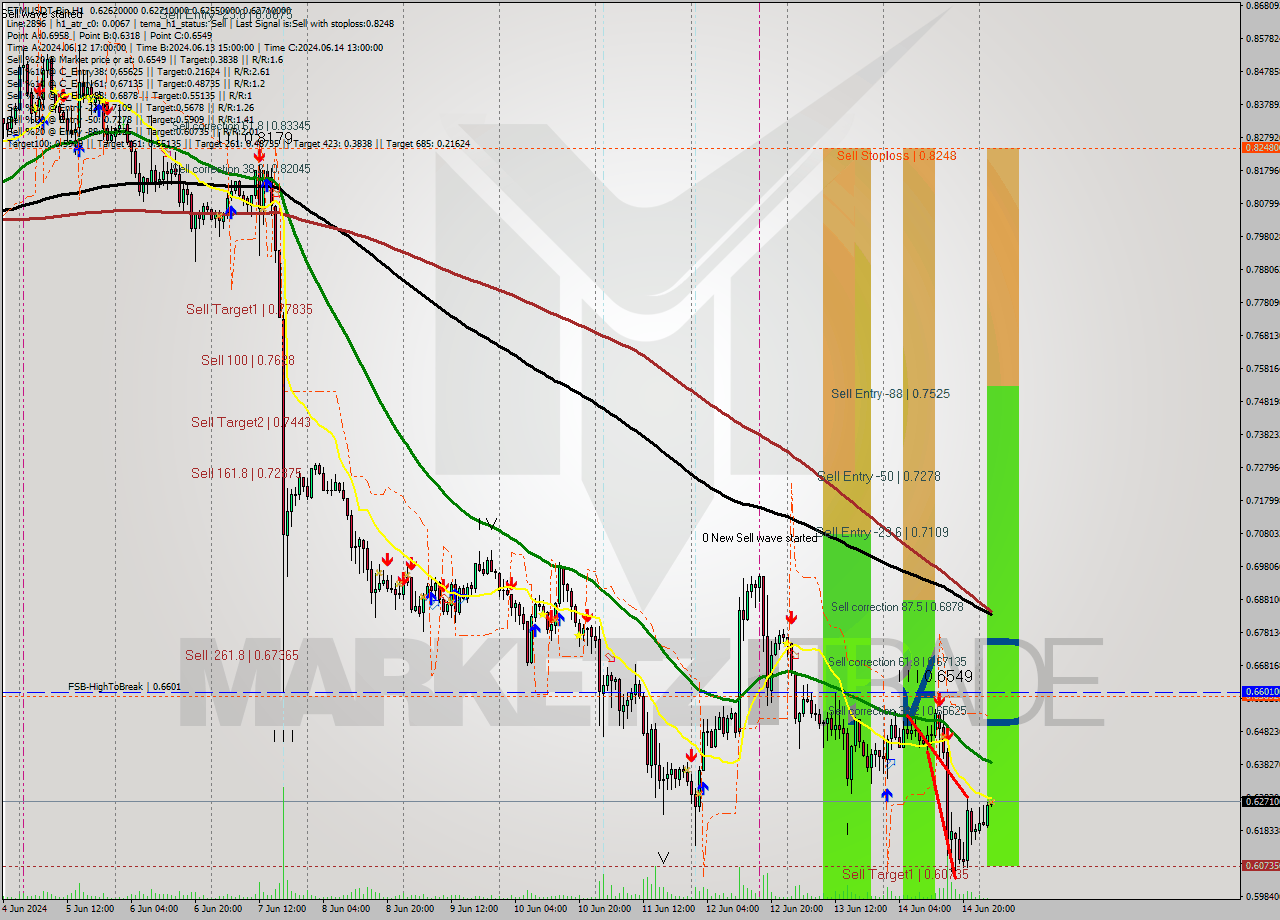Click the 0.70803 price axis value
Viewport: 1280px width, 920px height.
[1262, 533]
